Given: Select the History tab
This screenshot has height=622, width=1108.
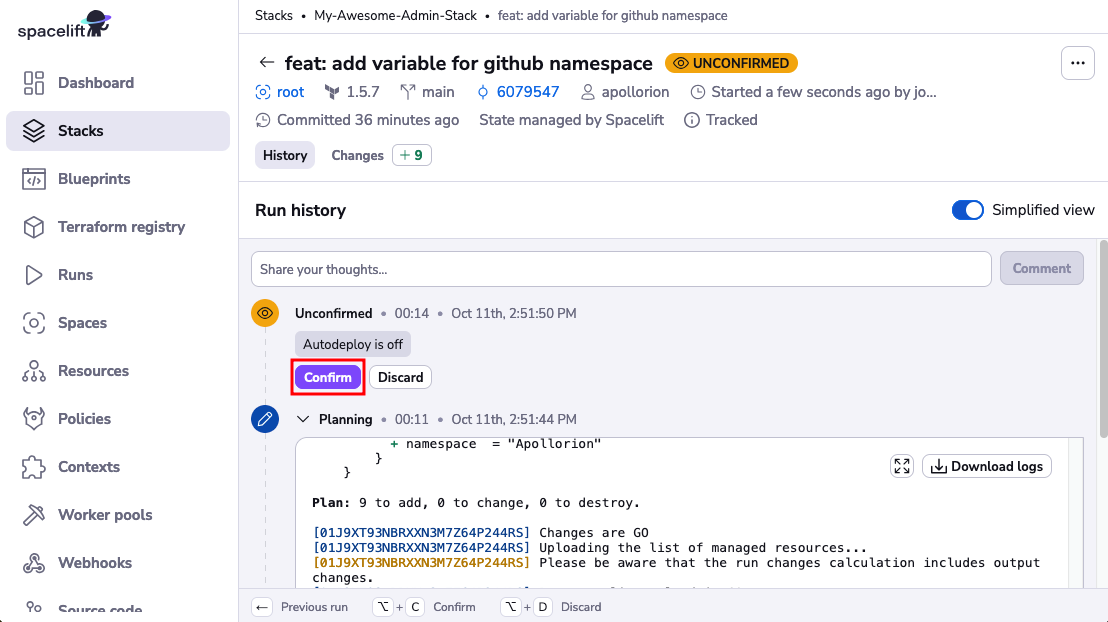Looking at the screenshot, I should (x=284, y=155).
